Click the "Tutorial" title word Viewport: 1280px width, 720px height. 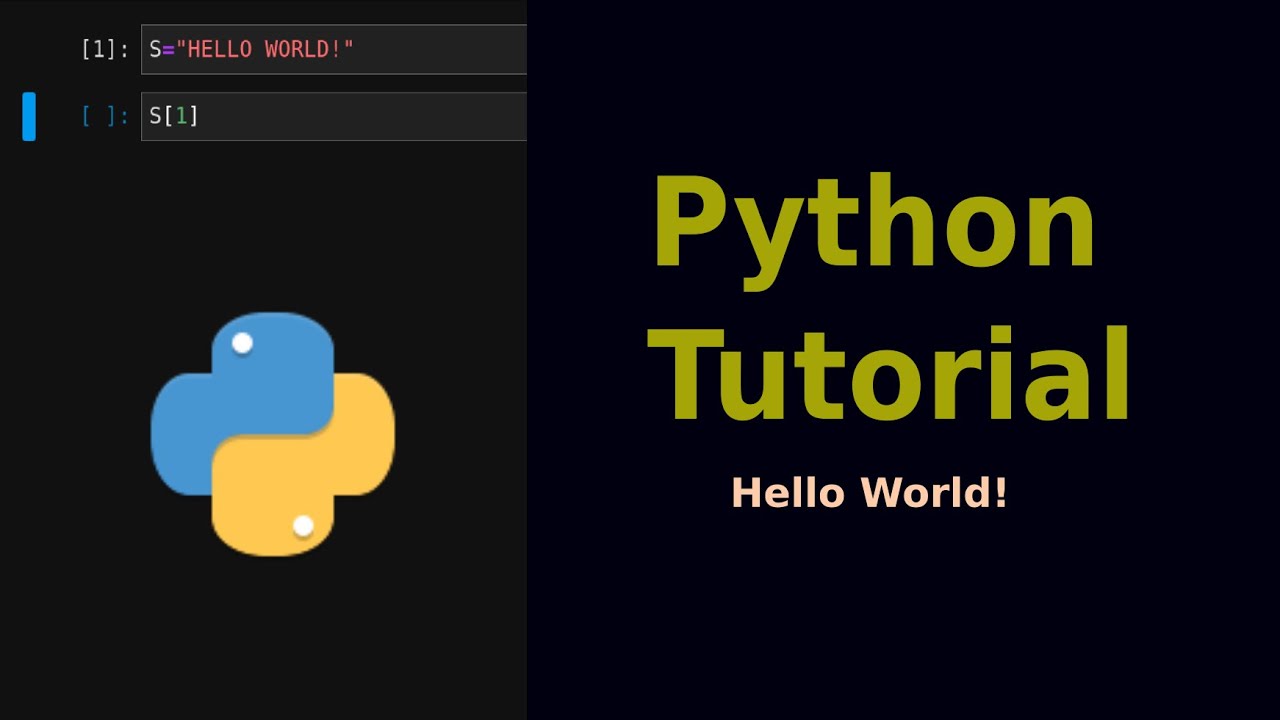click(x=890, y=375)
